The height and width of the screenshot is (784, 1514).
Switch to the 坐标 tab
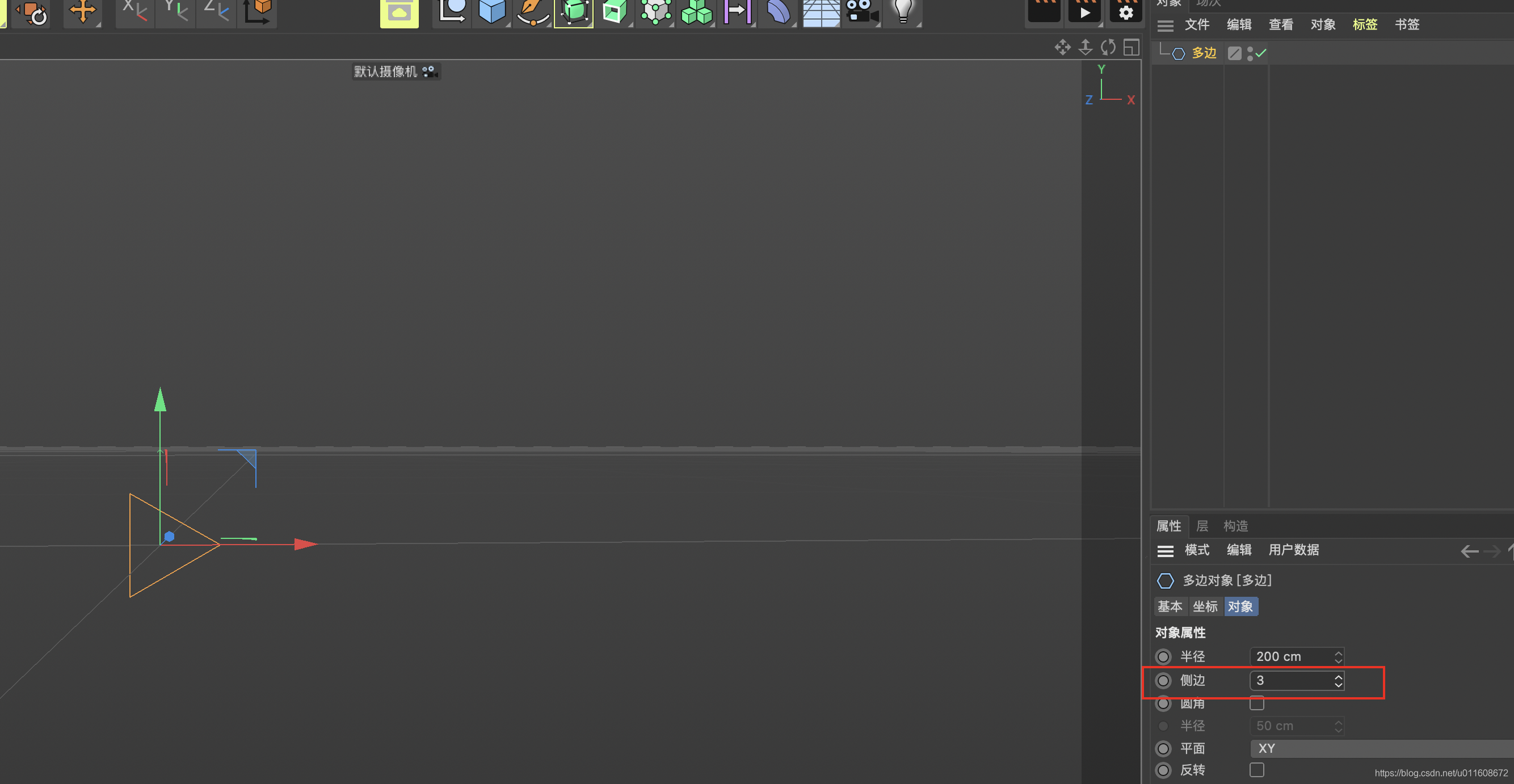click(1205, 606)
